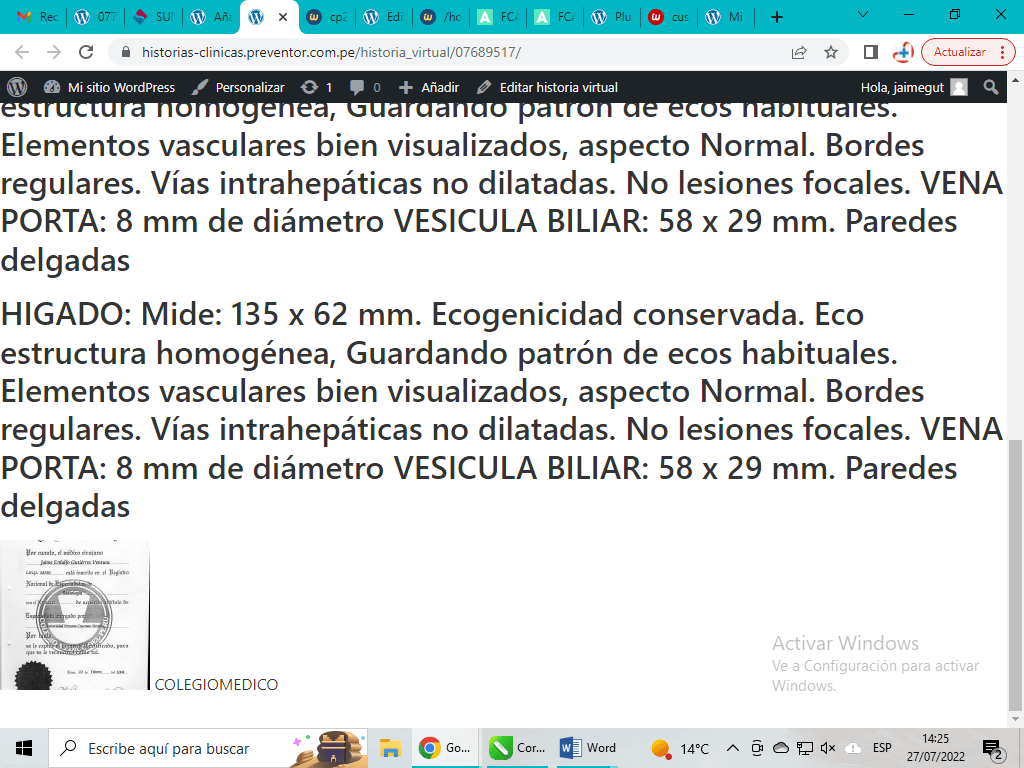Open the comments bubble showing 0
The height and width of the screenshot is (768, 1024).
(x=365, y=87)
